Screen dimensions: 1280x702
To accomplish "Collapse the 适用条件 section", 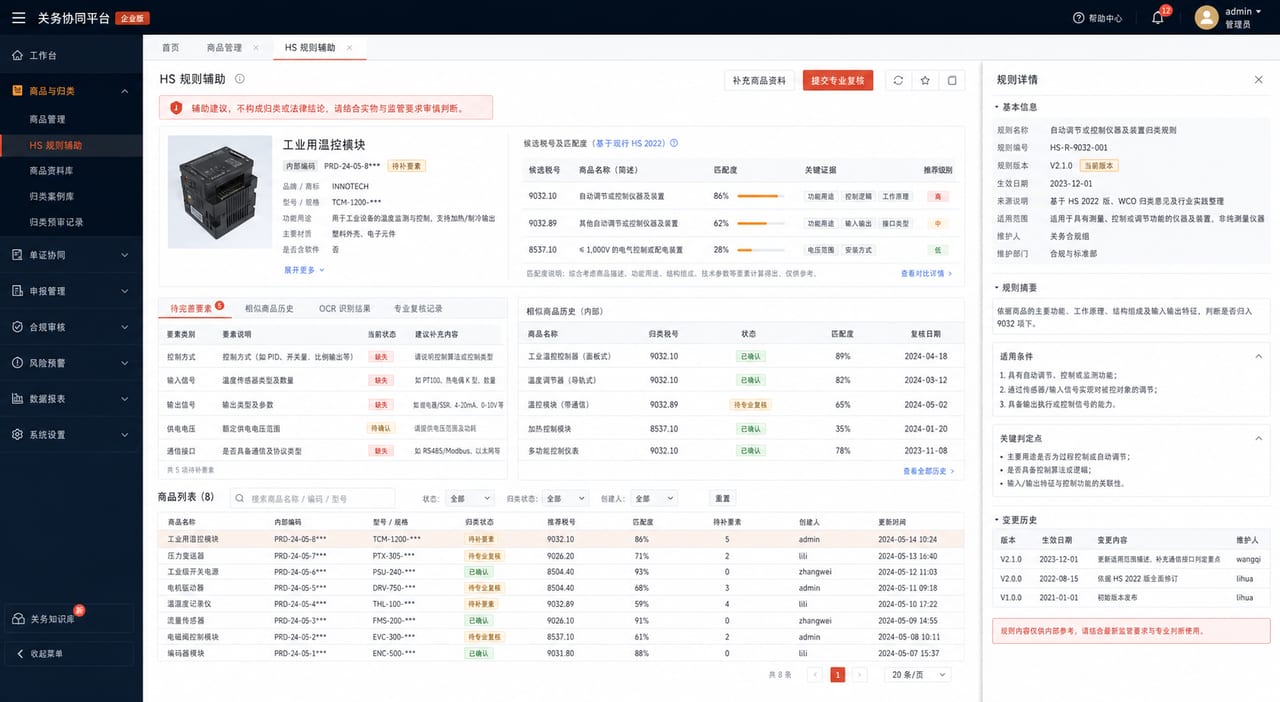I will pos(1258,356).
